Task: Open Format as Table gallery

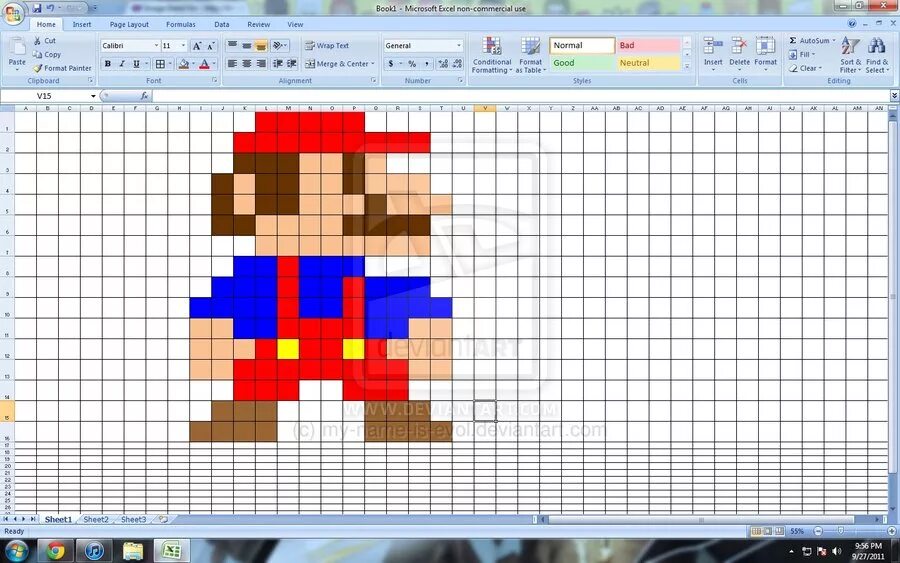Action: point(530,55)
